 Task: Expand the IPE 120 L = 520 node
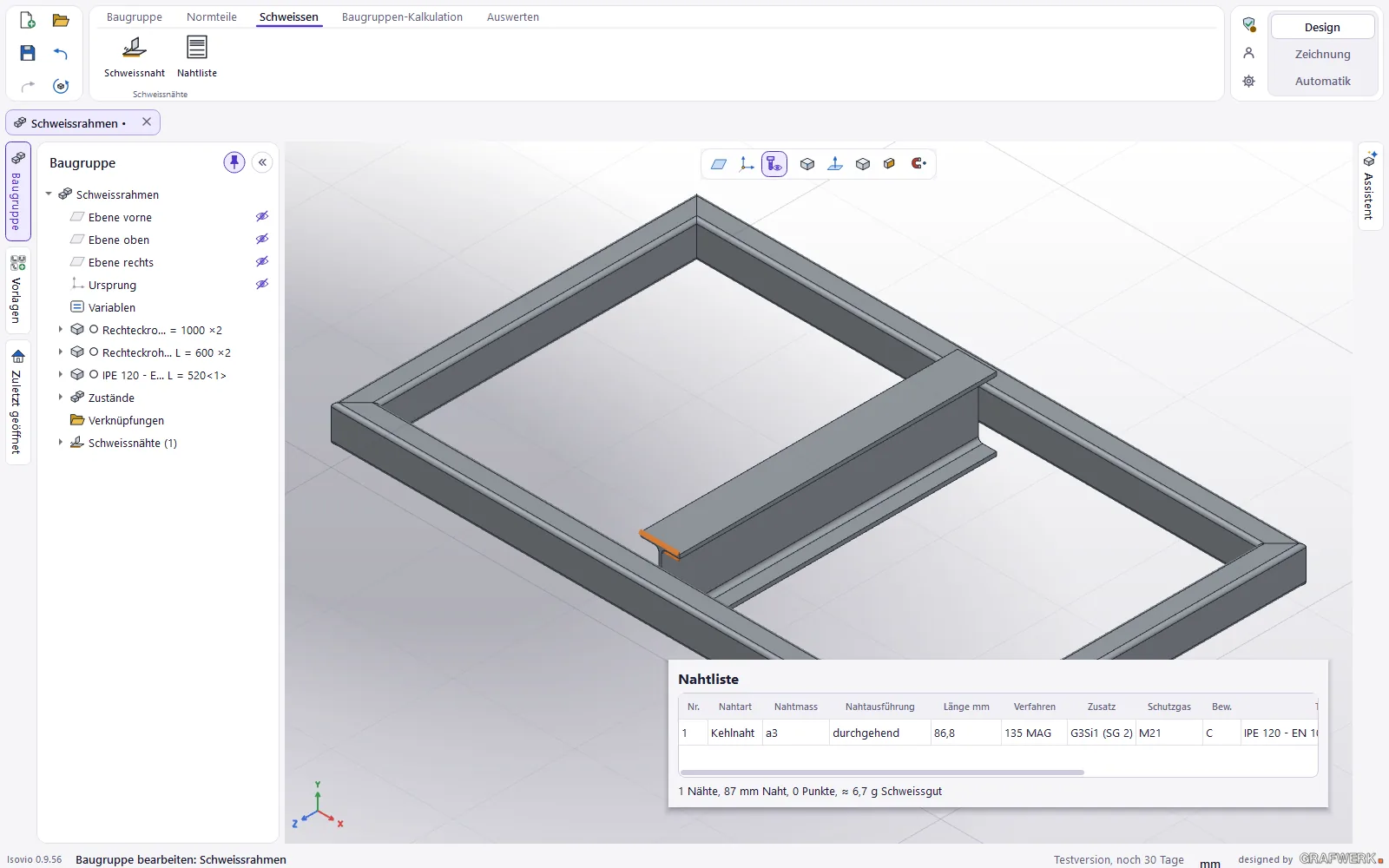[60, 375]
